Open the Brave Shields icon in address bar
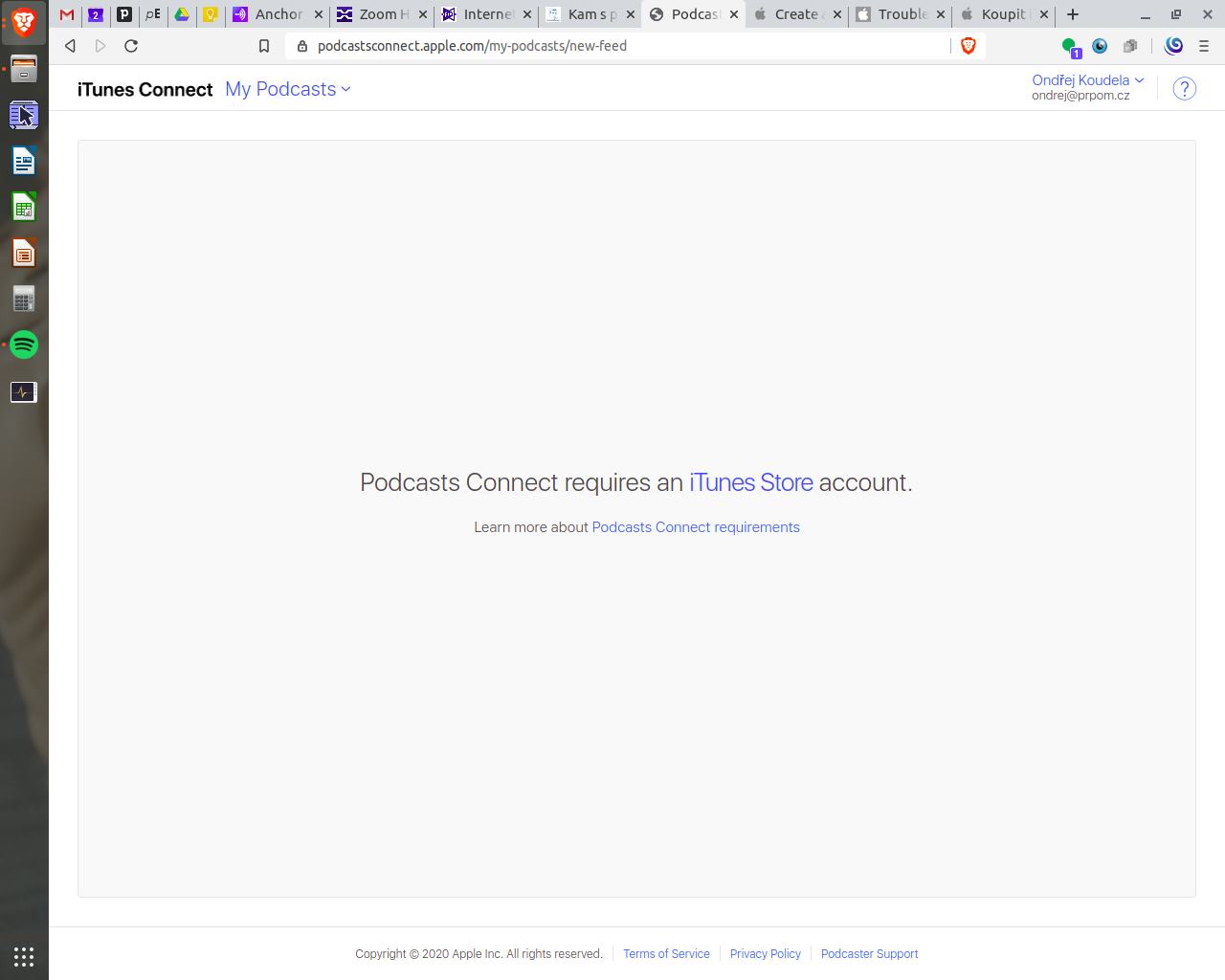 (968, 46)
